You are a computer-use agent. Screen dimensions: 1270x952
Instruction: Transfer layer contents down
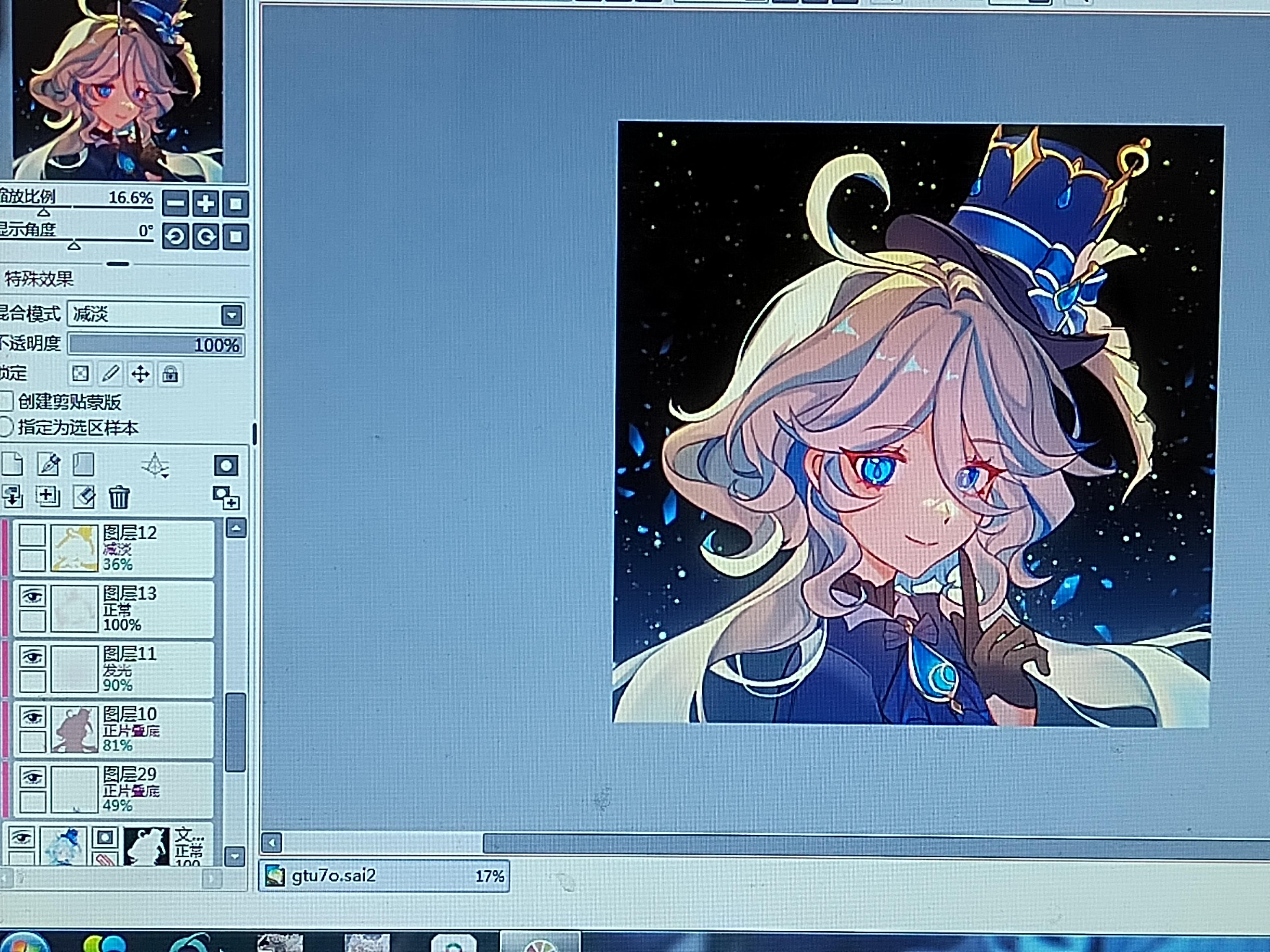pos(13,496)
